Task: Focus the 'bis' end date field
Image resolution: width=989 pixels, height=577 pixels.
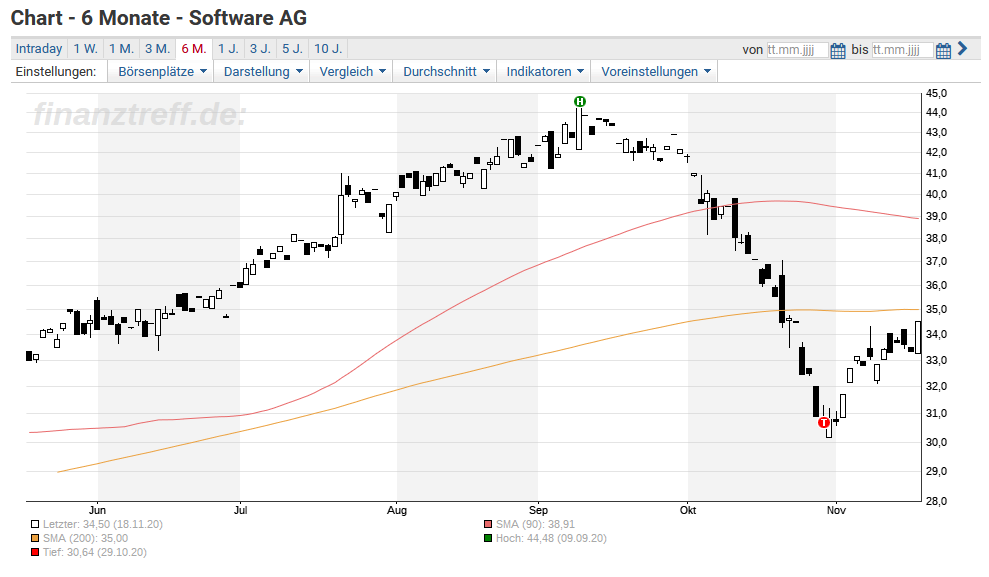Action: (x=903, y=50)
